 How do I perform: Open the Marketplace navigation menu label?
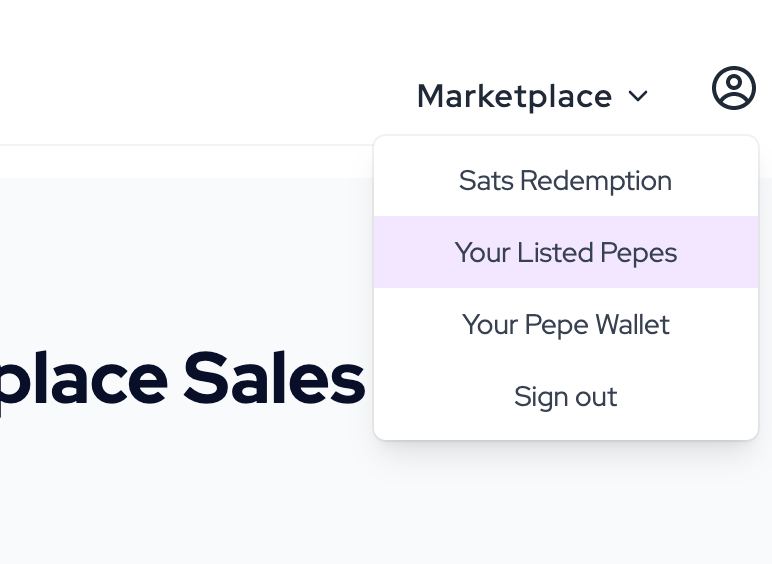(x=515, y=96)
